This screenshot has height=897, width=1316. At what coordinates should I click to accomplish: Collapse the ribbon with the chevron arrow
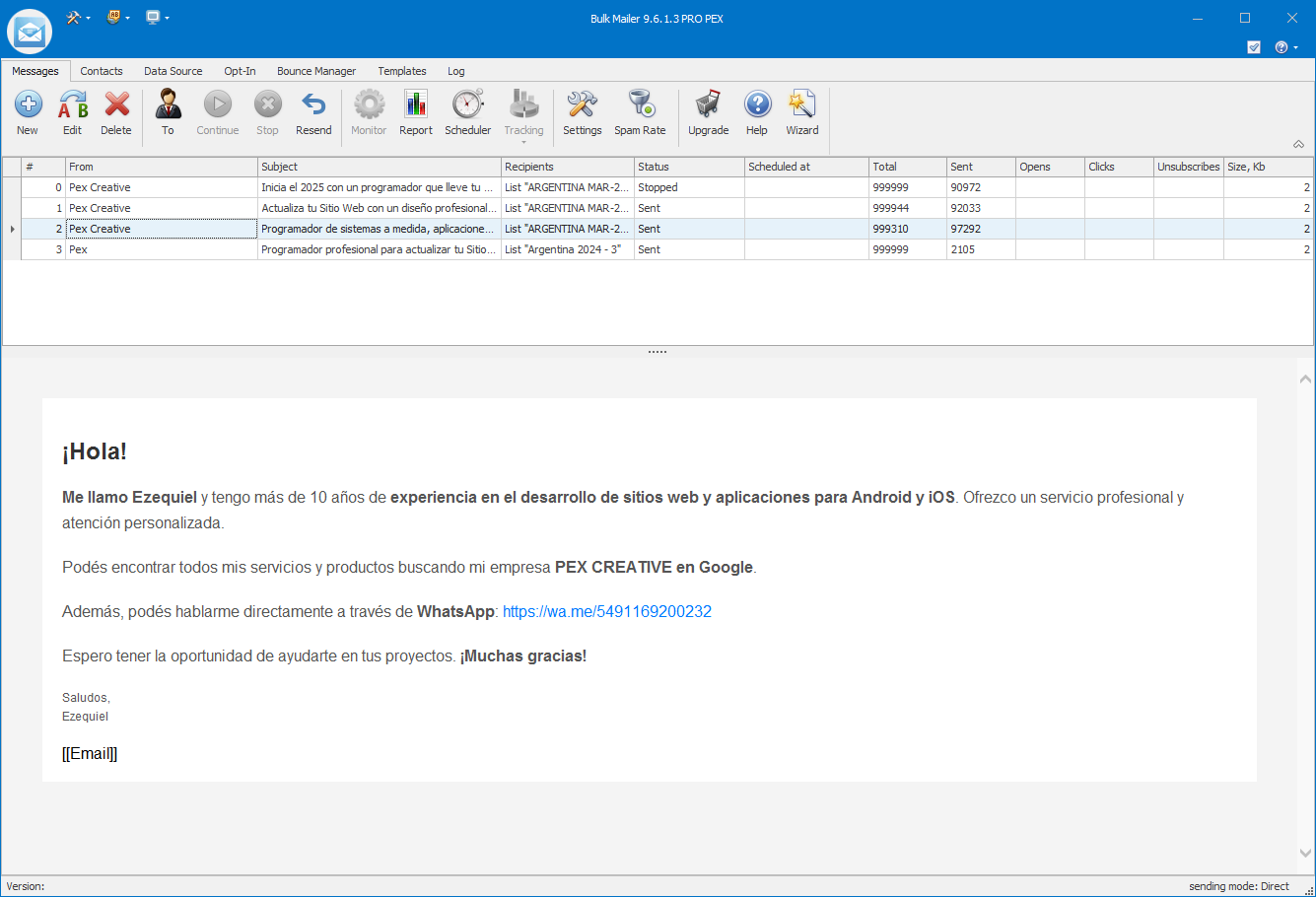(x=1298, y=144)
